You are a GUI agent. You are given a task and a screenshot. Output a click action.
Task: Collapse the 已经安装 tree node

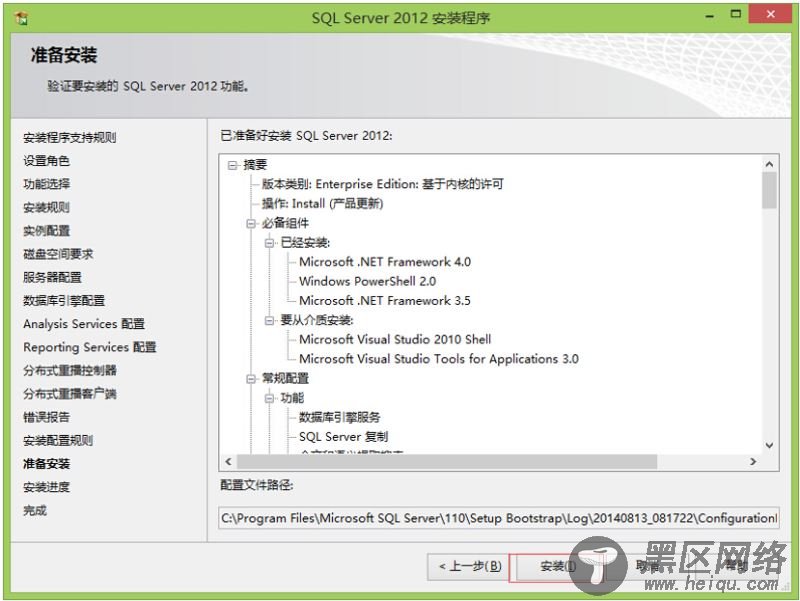tap(269, 243)
